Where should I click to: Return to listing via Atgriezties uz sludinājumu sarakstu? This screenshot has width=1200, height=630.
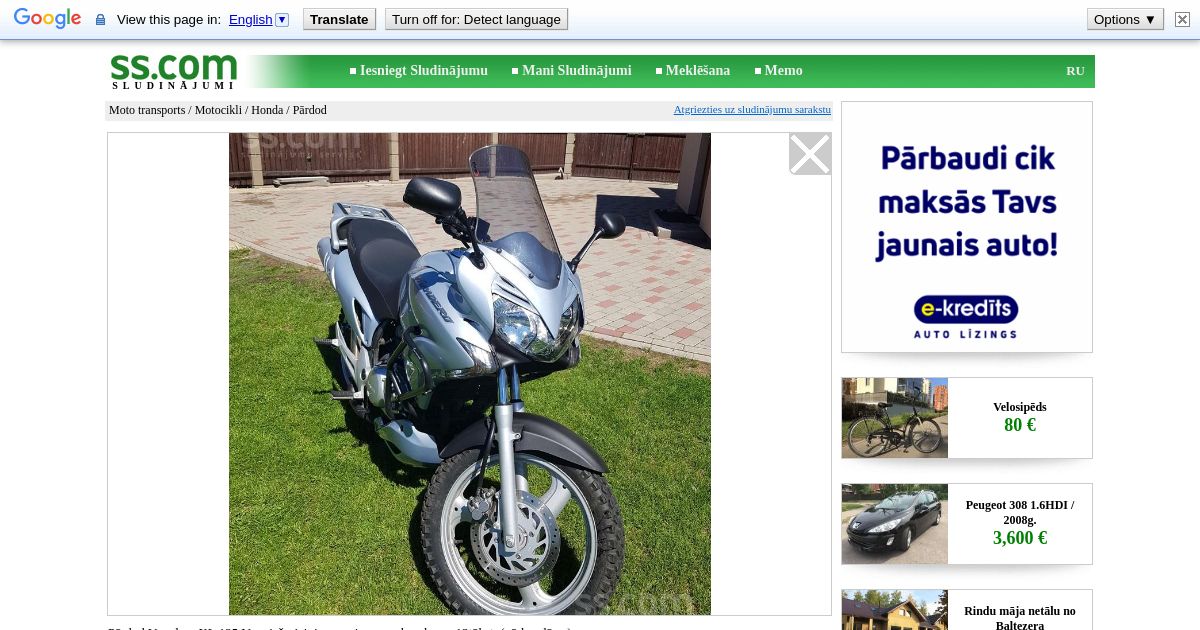pos(752,110)
